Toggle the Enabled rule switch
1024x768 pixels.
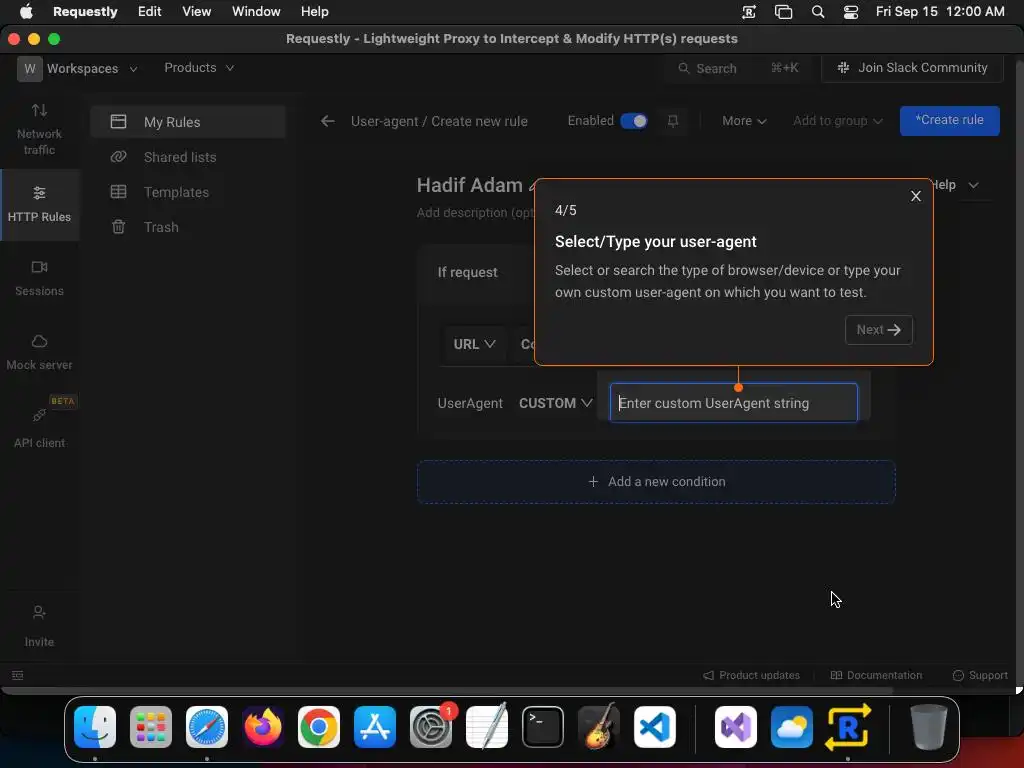point(633,121)
